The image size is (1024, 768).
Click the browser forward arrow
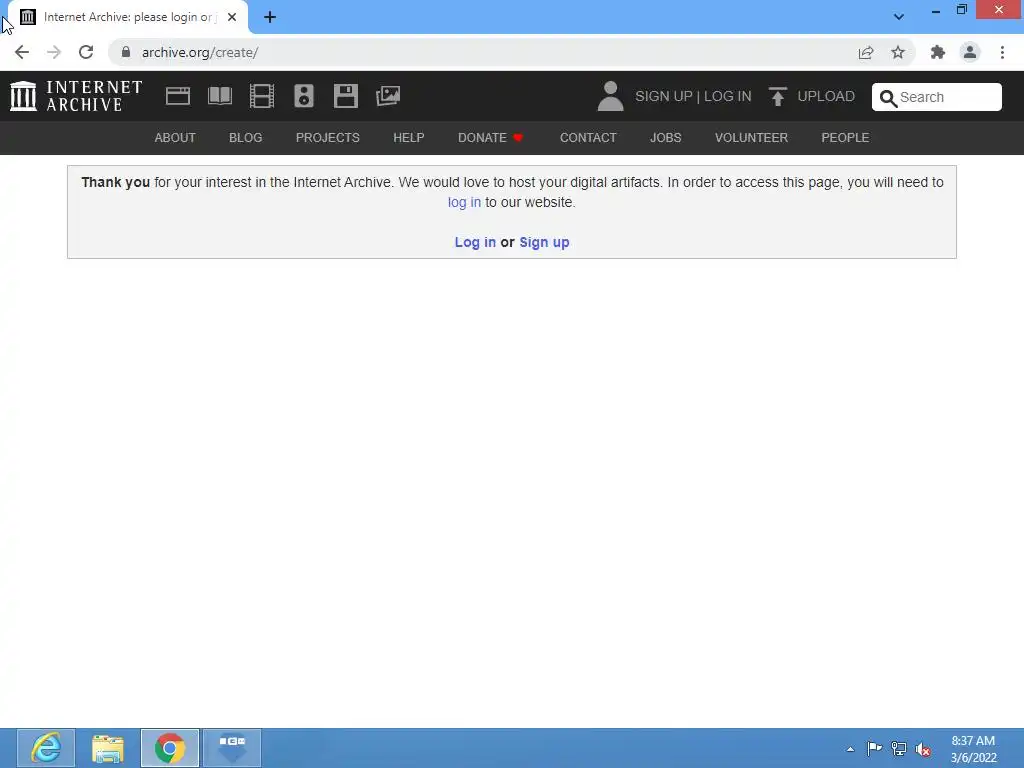[54, 52]
